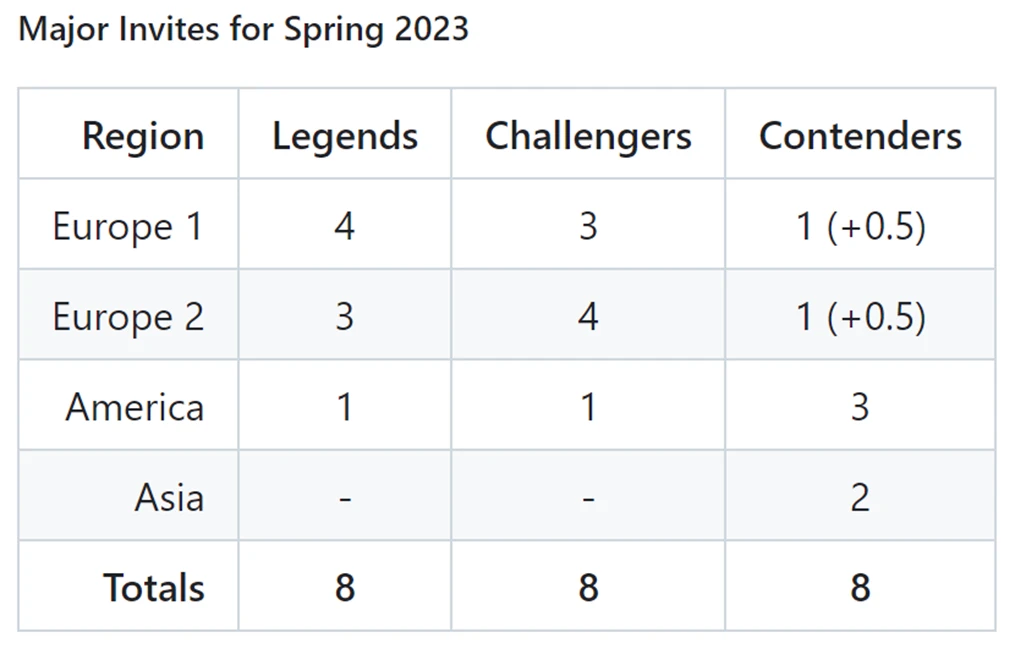Select the Region column header
Image resolution: width=1015 pixels, height=649 pixels.
(143, 136)
